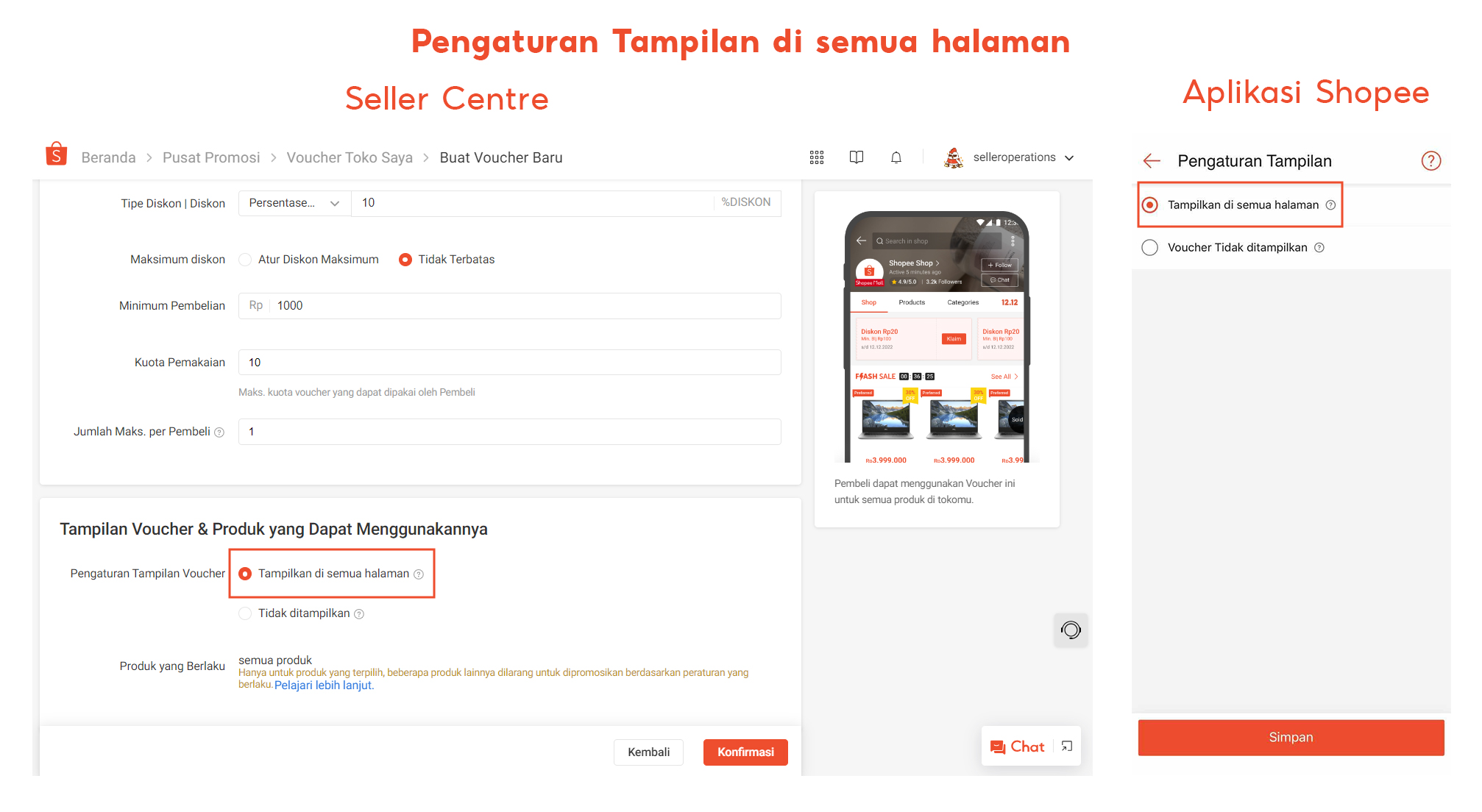Click the notification bell icon
Viewport: 1482px width, 812px height.
coord(895,157)
